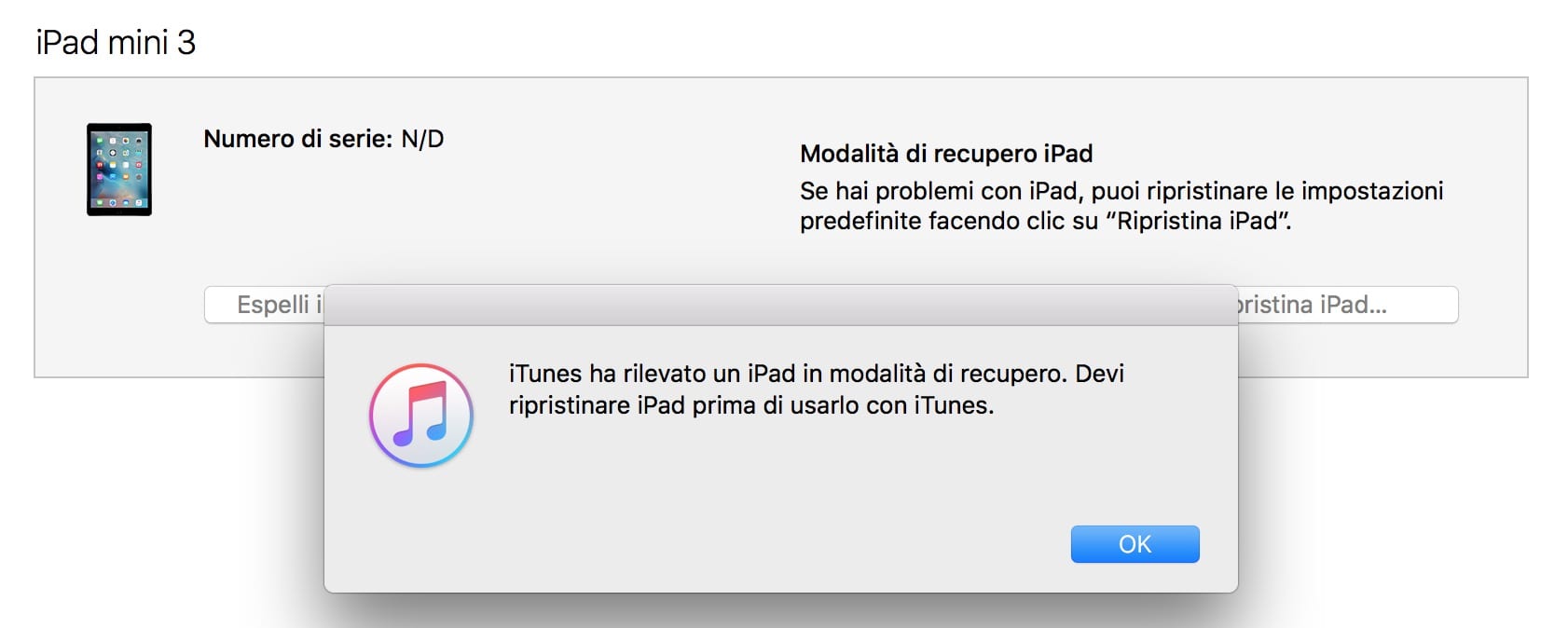The height and width of the screenshot is (628, 1568).
Task: Click the Numero di serie label
Action: [298, 139]
